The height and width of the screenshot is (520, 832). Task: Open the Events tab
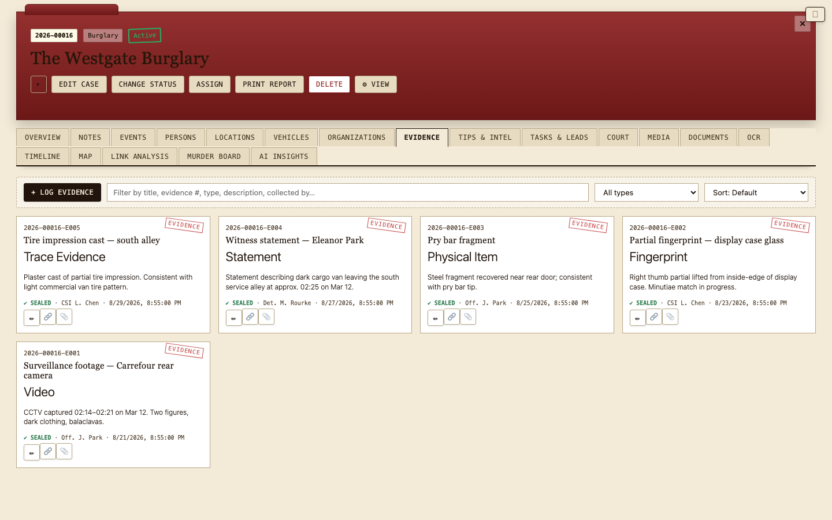pyautogui.click(x=133, y=137)
